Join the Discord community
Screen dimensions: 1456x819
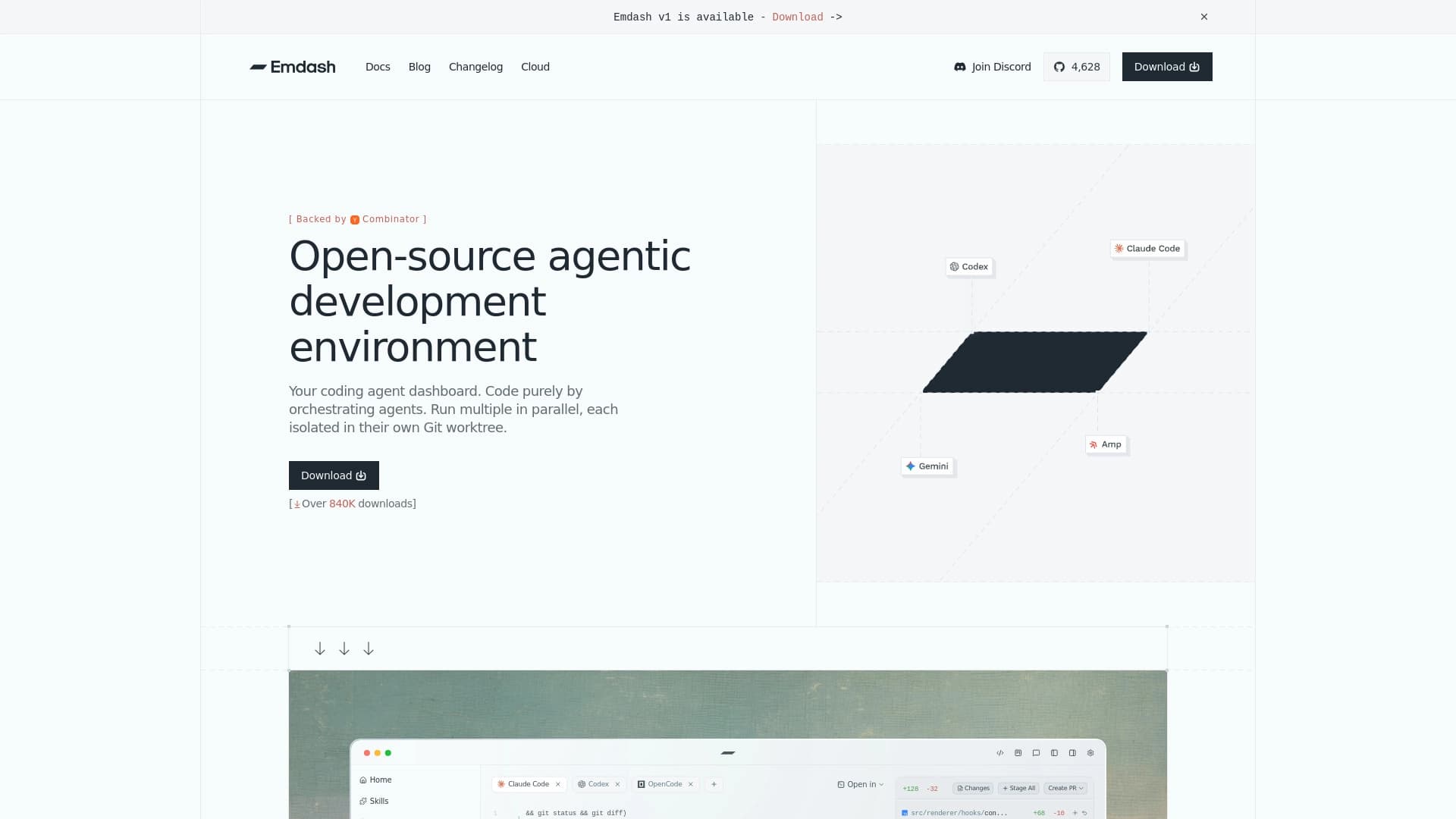click(992, 67)
